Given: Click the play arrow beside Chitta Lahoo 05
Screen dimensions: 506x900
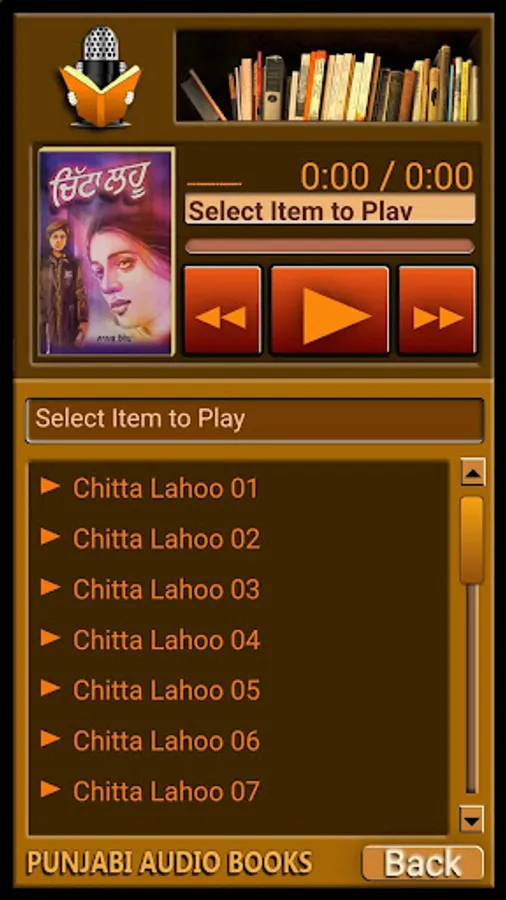Looking at the screenshot, I should click(x=50, y=689).
